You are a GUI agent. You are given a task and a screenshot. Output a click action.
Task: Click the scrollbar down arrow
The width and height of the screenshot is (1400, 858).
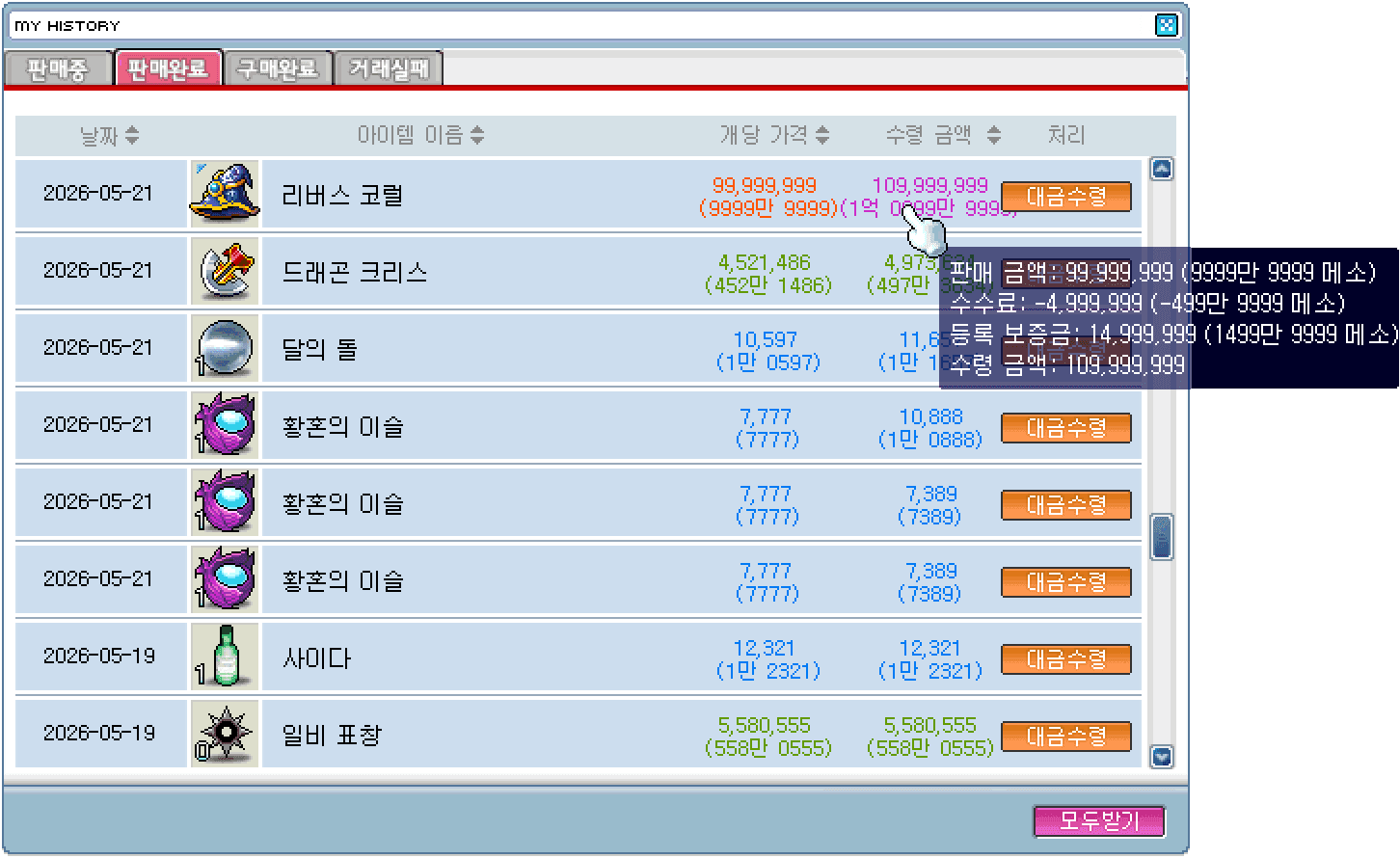(1162, 757)
